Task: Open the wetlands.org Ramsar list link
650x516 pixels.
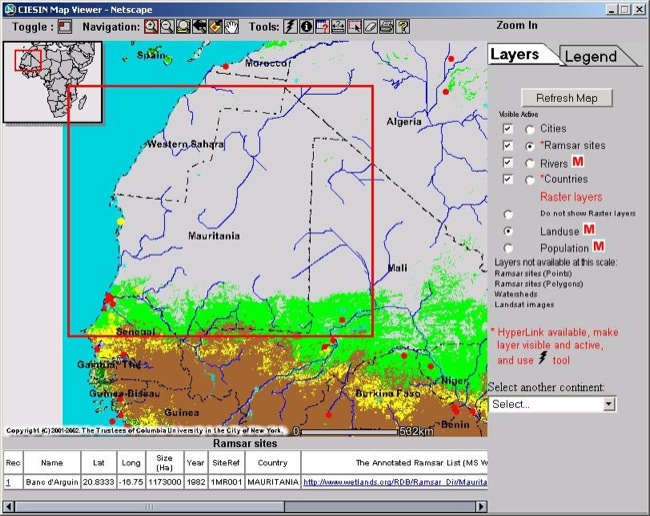Action: (x=396, y=482)
